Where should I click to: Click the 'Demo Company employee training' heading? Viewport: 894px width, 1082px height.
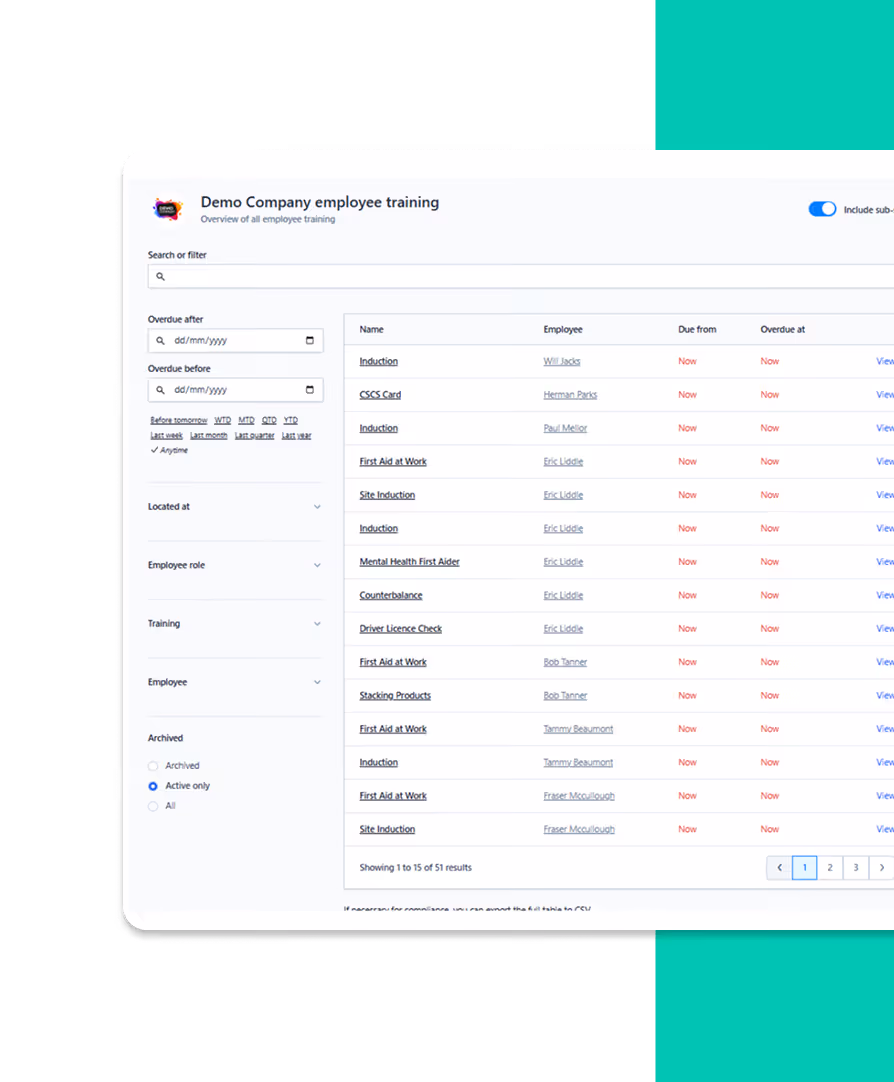(x=319, y=202)
